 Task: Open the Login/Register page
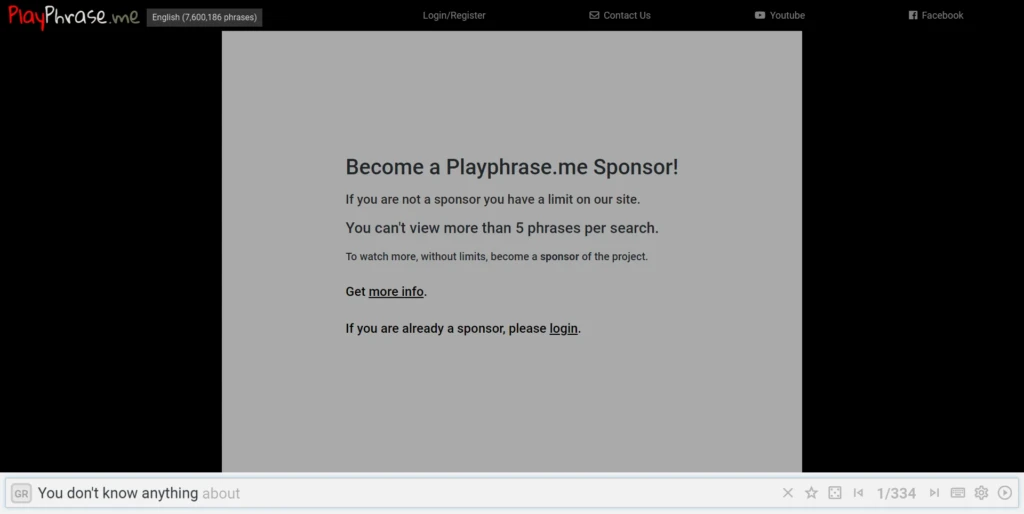(x=454, y=16)
